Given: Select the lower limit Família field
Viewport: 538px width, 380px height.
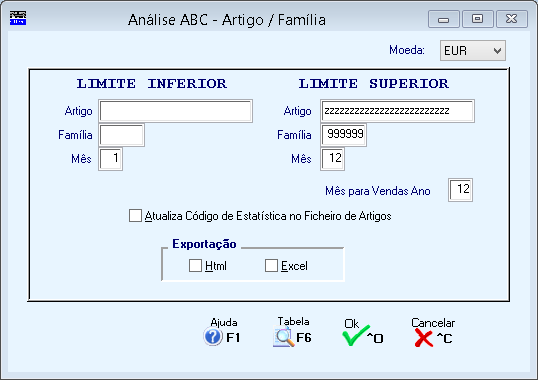Looking at the screenshot, I should (x=121, y=135).
